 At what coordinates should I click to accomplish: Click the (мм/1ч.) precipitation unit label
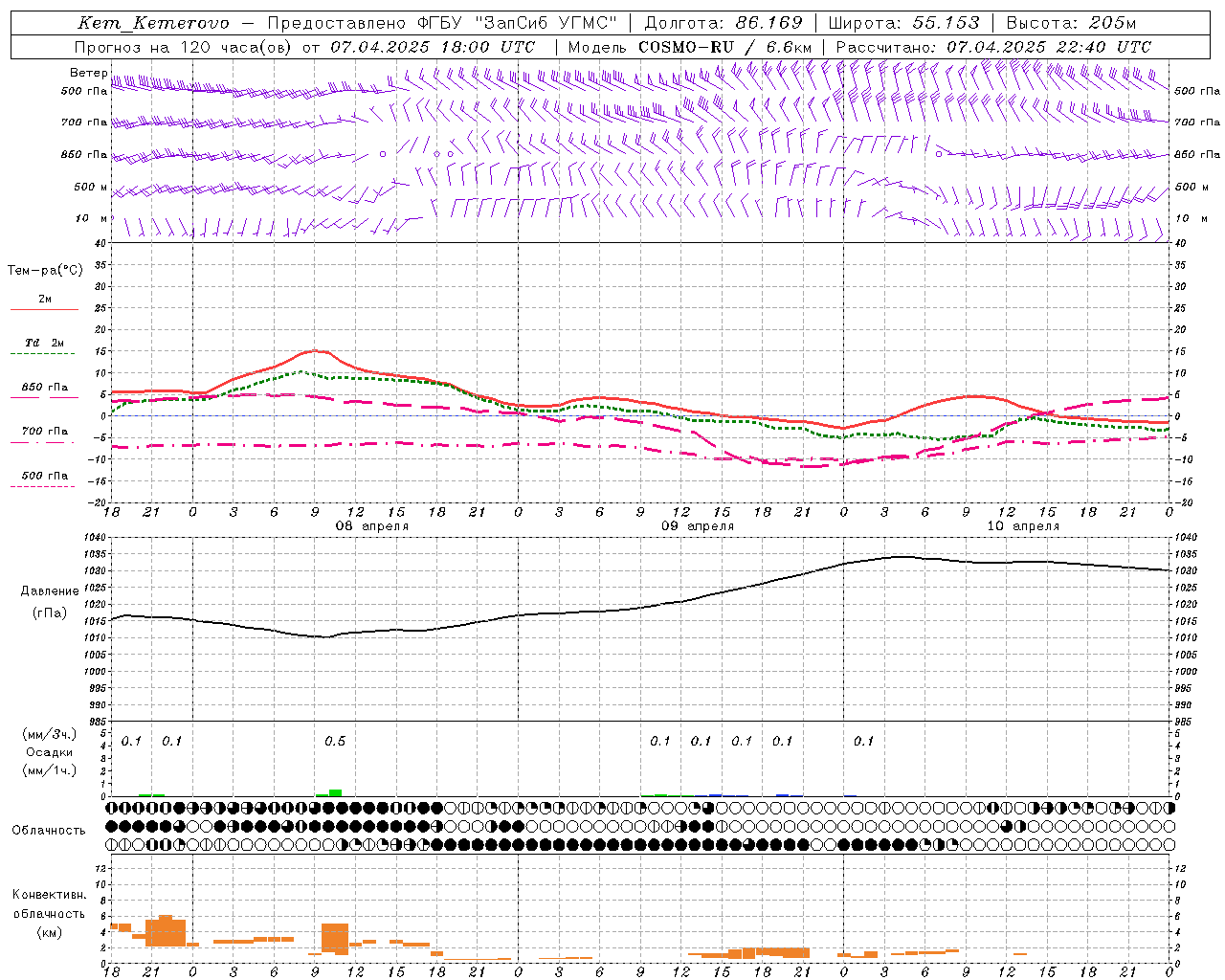tap(49, 770)
